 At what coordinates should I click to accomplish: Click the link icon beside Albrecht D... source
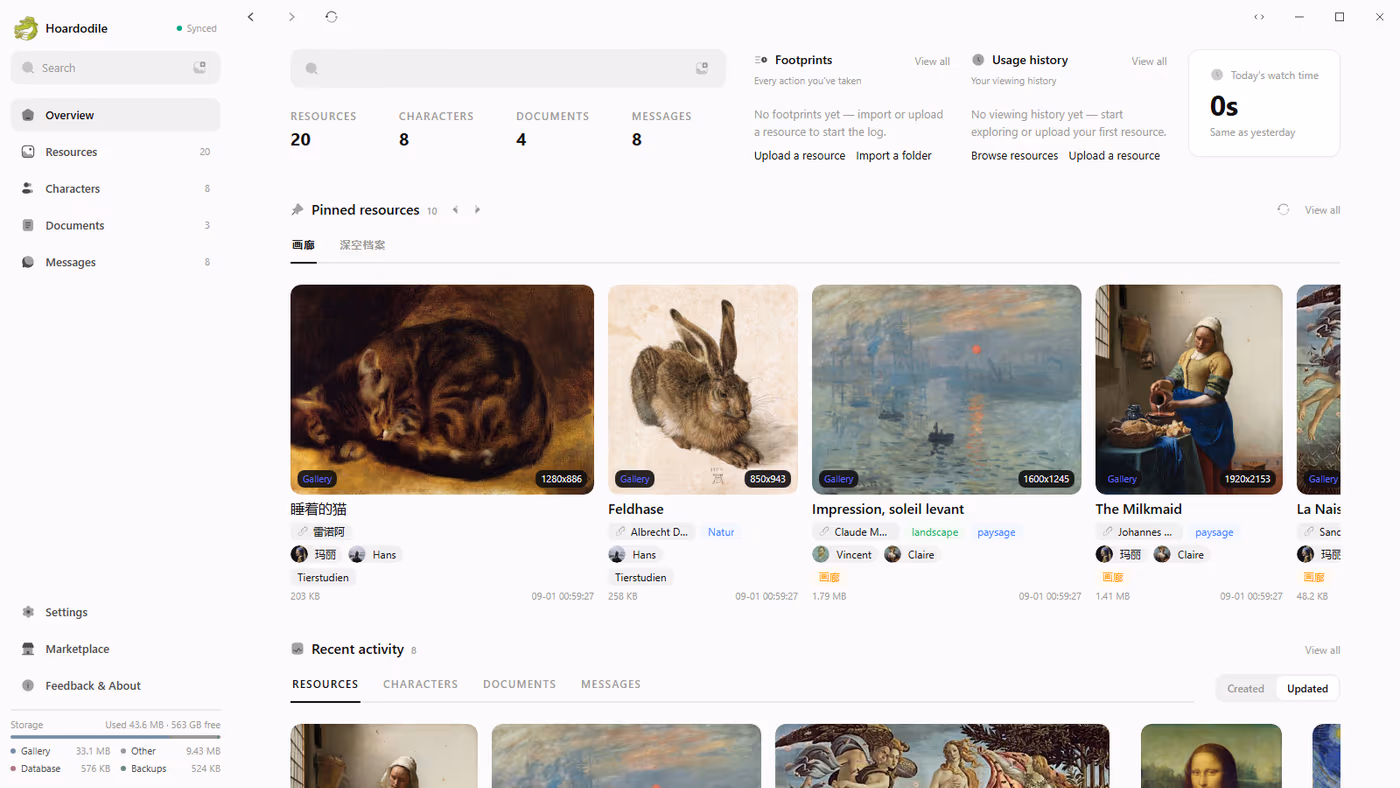(621, 532)
